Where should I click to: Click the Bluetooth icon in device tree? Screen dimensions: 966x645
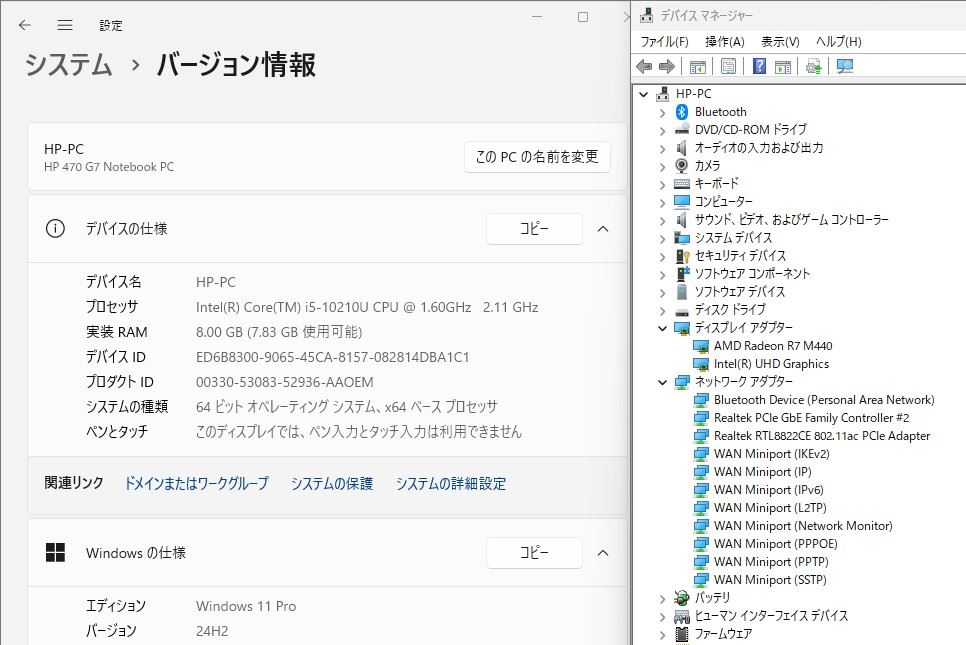tap(681, 112)
